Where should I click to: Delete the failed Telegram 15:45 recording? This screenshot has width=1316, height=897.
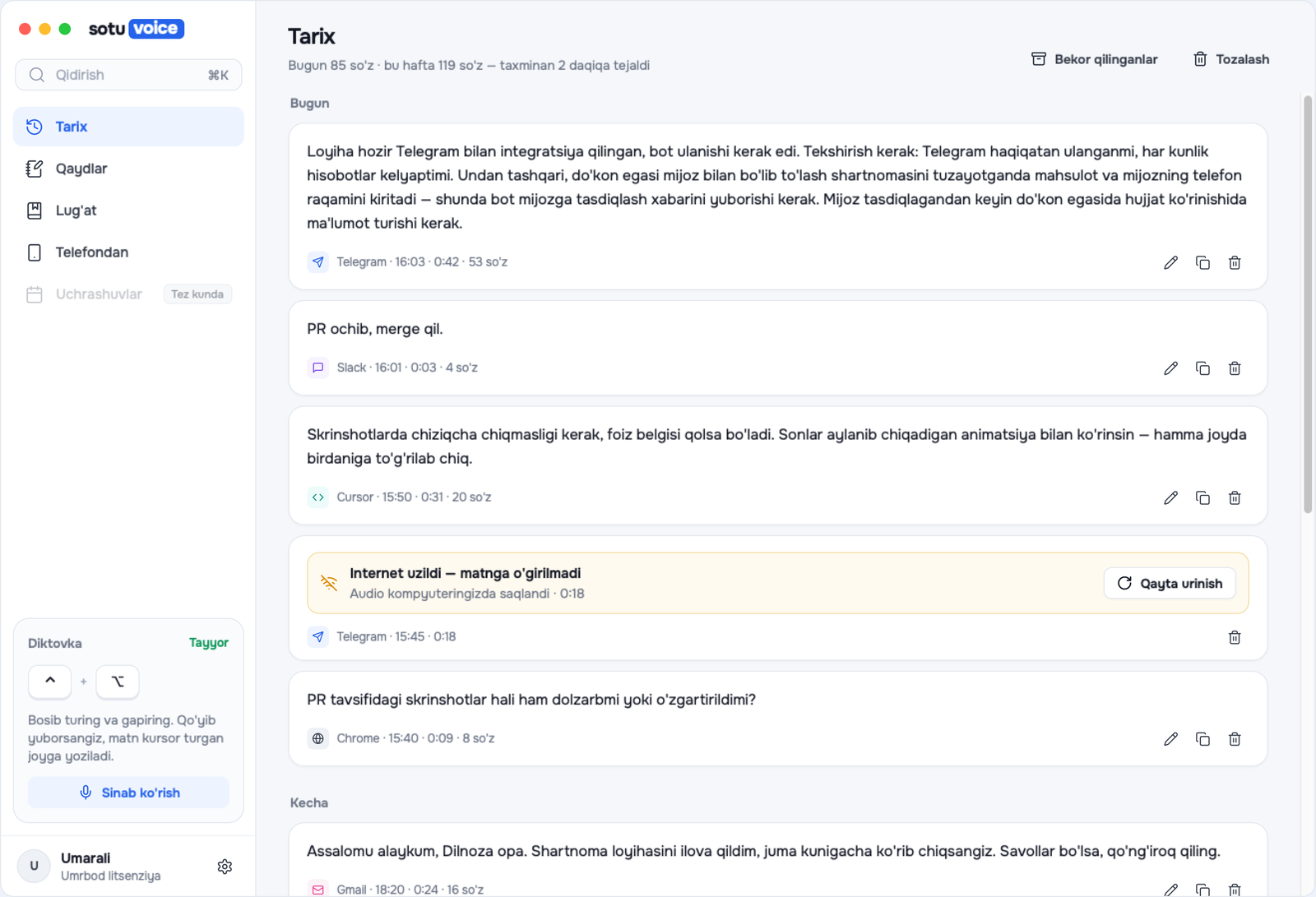1235,637
